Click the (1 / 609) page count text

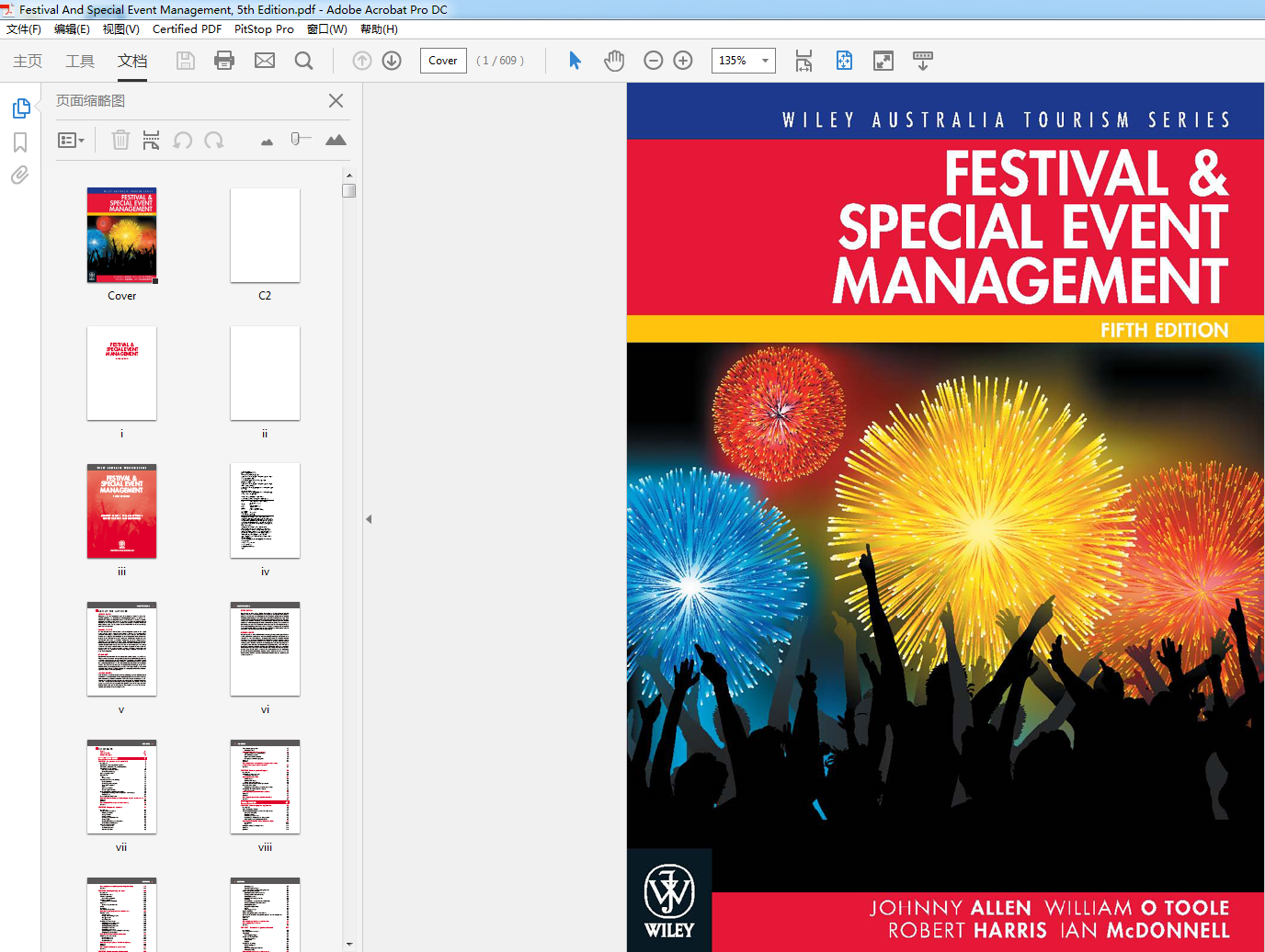tap(500, 61)
